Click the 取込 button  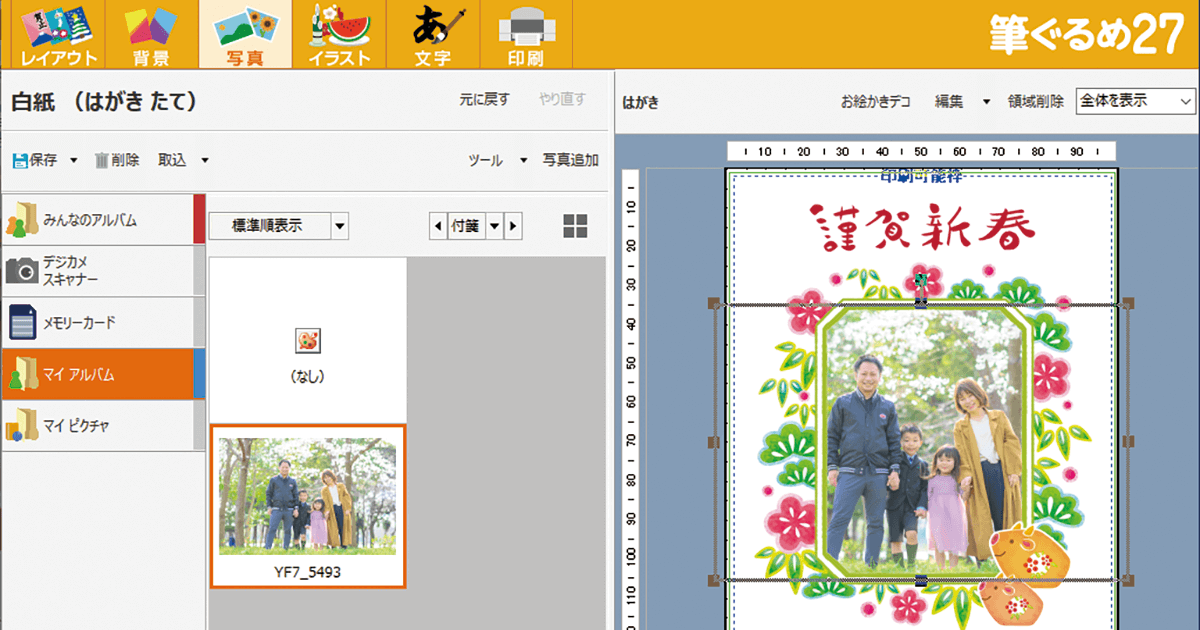(172, 160)
